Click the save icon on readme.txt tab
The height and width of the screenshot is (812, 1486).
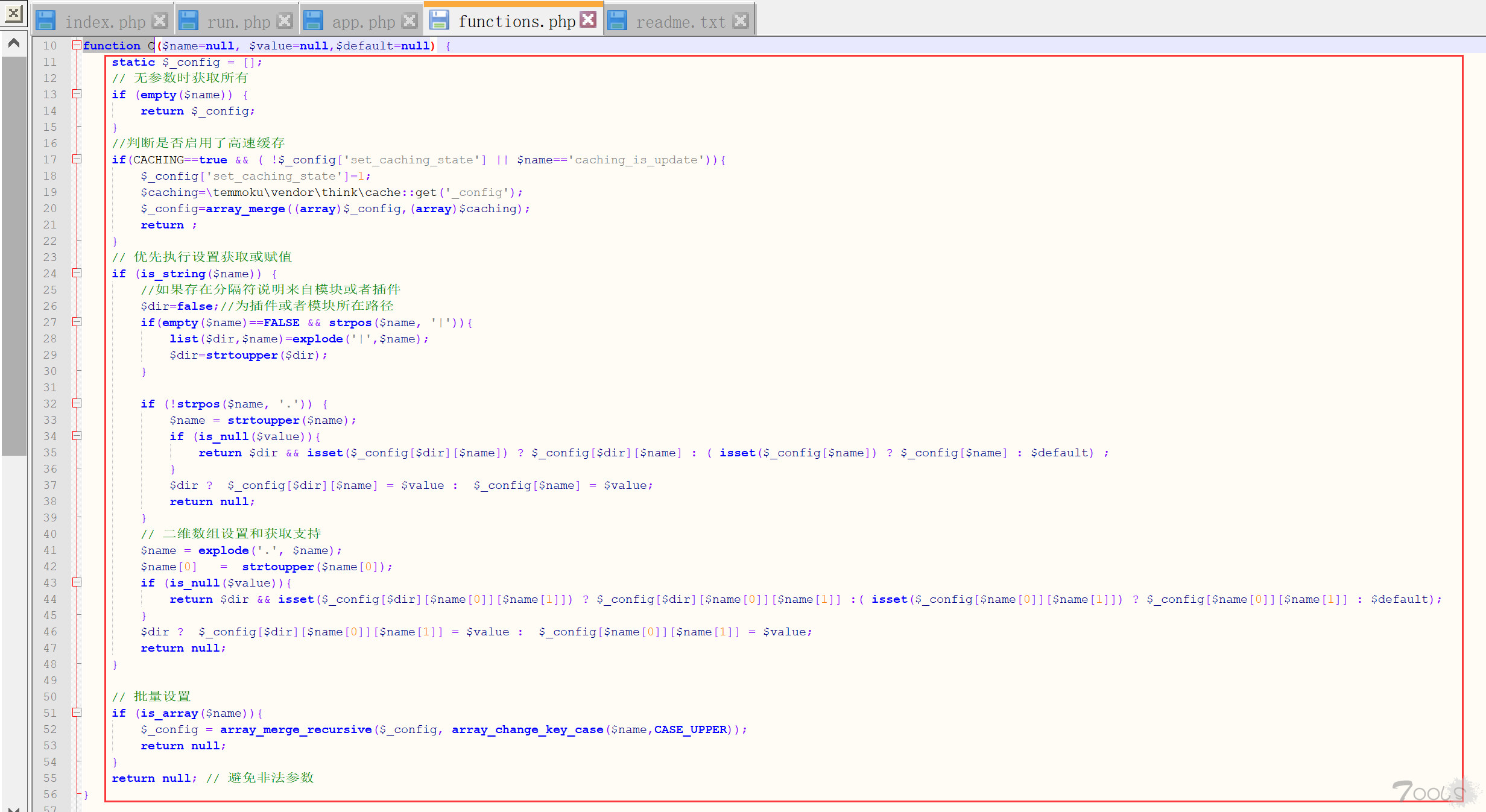point(617,20)
